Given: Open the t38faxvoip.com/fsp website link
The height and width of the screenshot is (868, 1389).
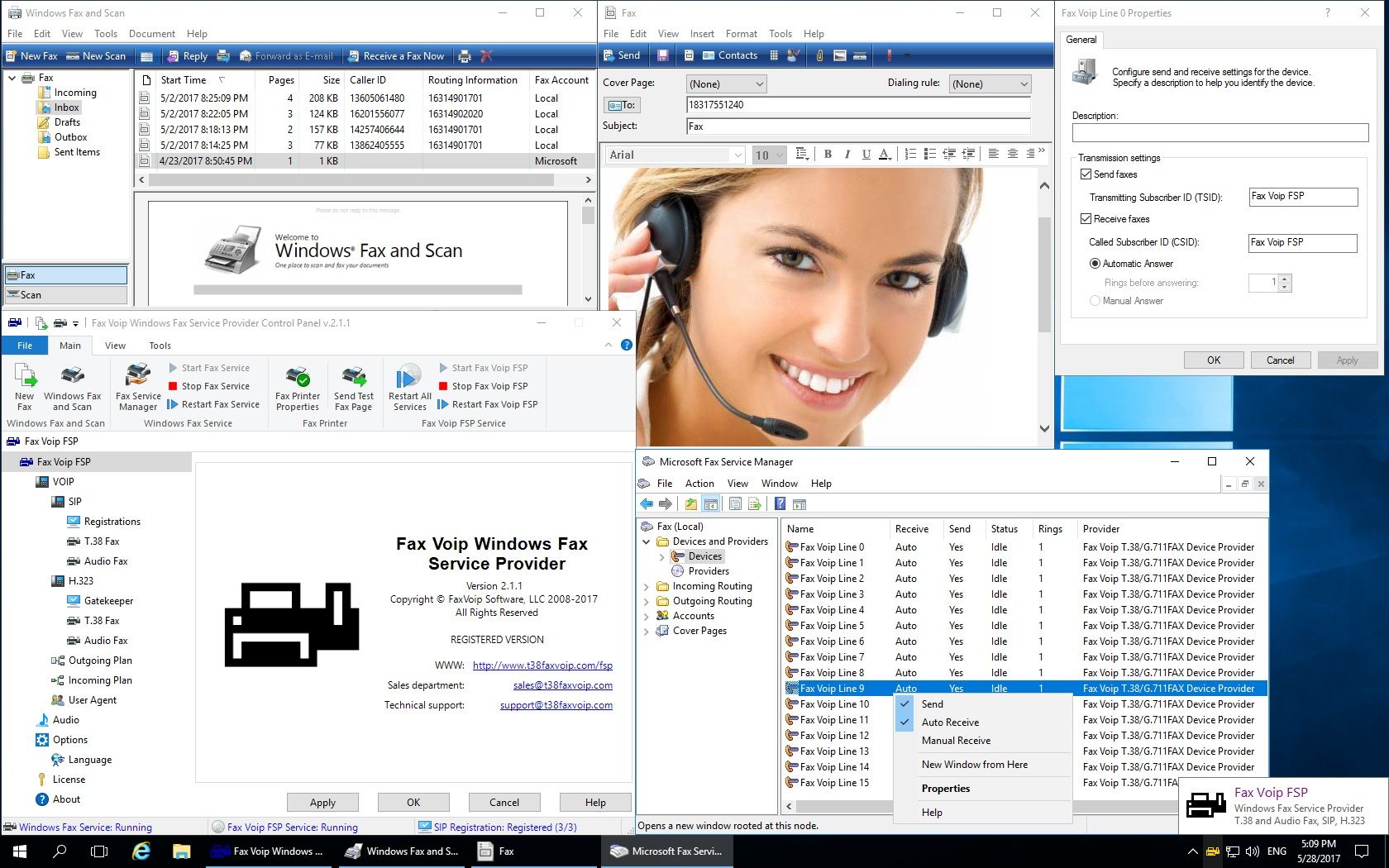Looking at the screenshot, I should (x=542, y=665).
